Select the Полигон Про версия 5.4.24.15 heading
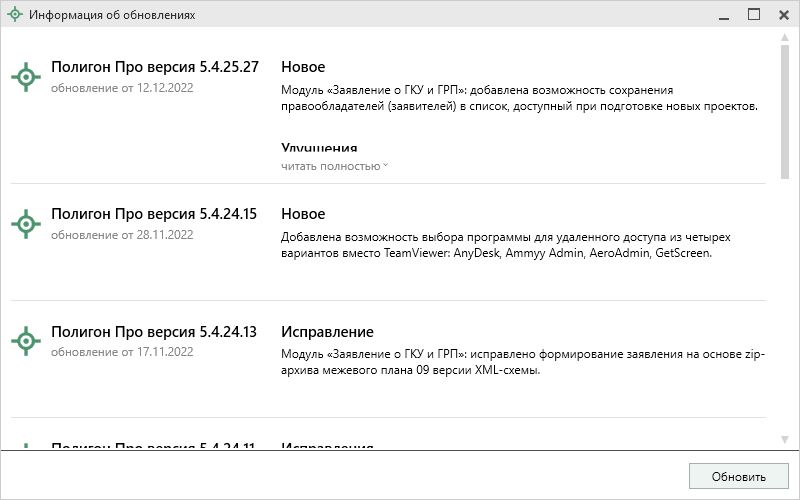 [x=155, y=214]
